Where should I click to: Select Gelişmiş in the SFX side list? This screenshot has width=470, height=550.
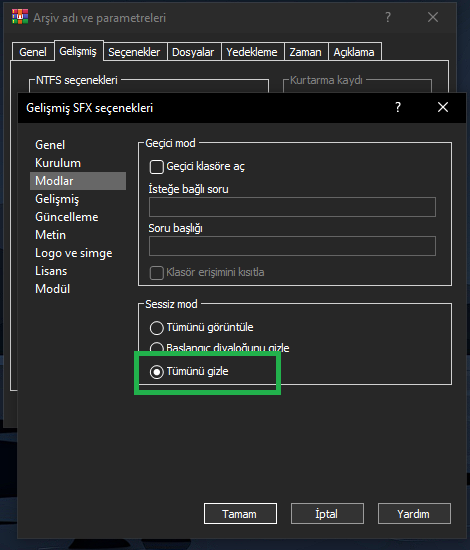click(x=57, y=199)
